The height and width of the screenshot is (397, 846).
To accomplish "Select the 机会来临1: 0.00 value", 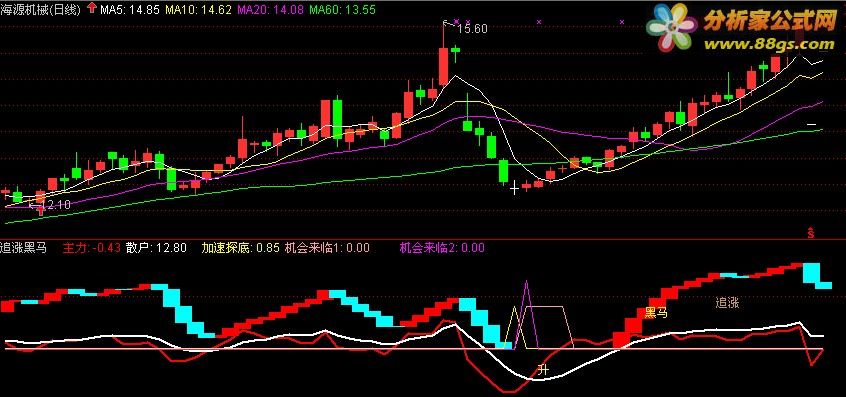I will [328, 248].
